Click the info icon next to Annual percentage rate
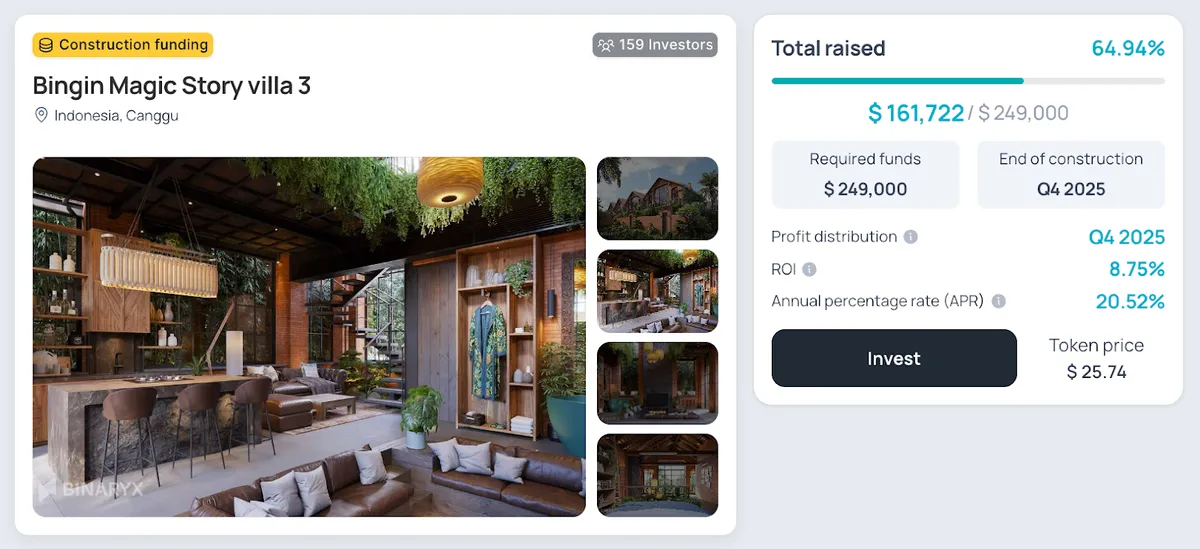The height and width of the screenshot is (549, 1200). click(x=998, y=301)
